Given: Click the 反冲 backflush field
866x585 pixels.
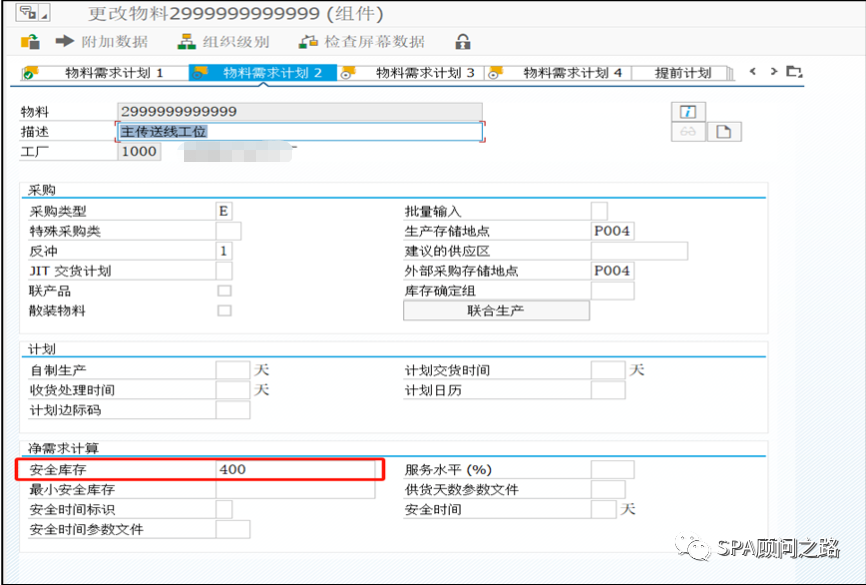Looking at the screenshot, I should pos(224,251).
